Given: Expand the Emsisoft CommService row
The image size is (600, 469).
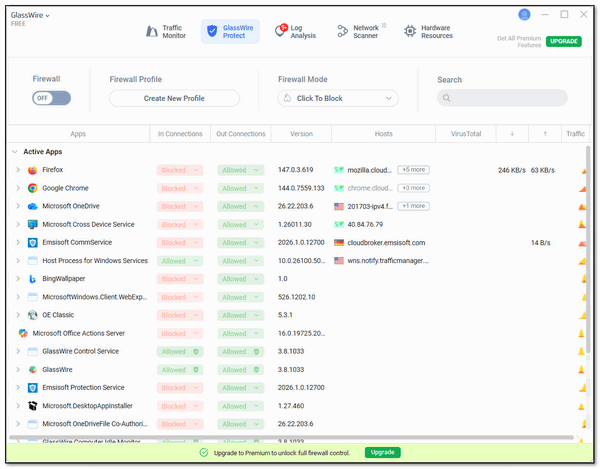Looking at the screenshot, I should (x=18, y=242).
